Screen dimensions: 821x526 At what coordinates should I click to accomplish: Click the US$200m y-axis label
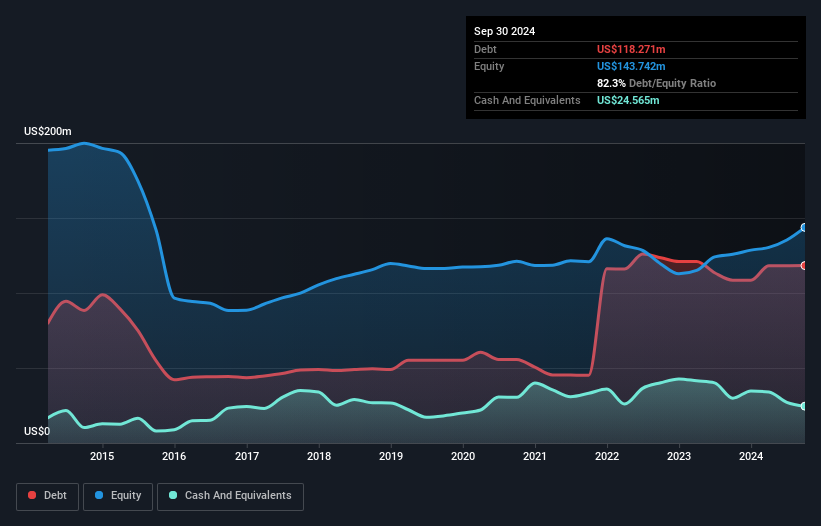[x=48, y=131]
